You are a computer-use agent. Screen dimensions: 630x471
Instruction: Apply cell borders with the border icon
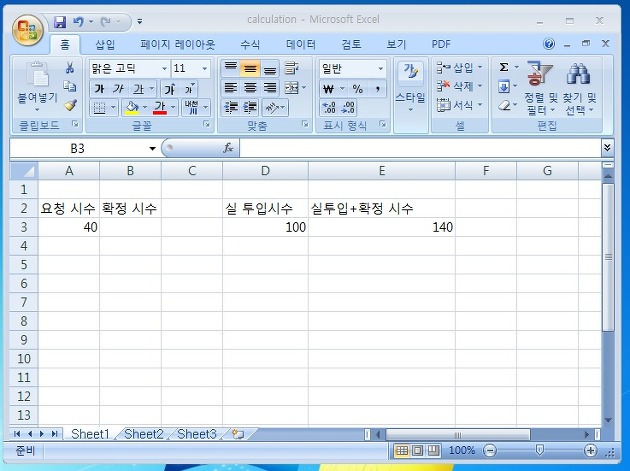(x=99, y=108)
